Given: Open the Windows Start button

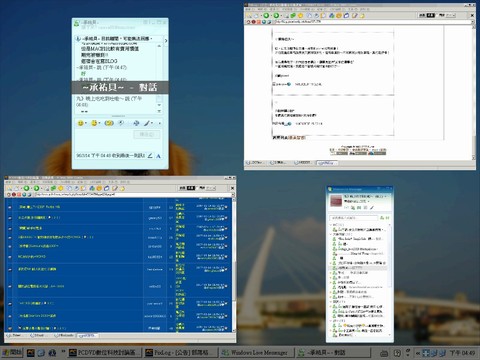Looking at the screenshot, I should click(x=11, y=352).
